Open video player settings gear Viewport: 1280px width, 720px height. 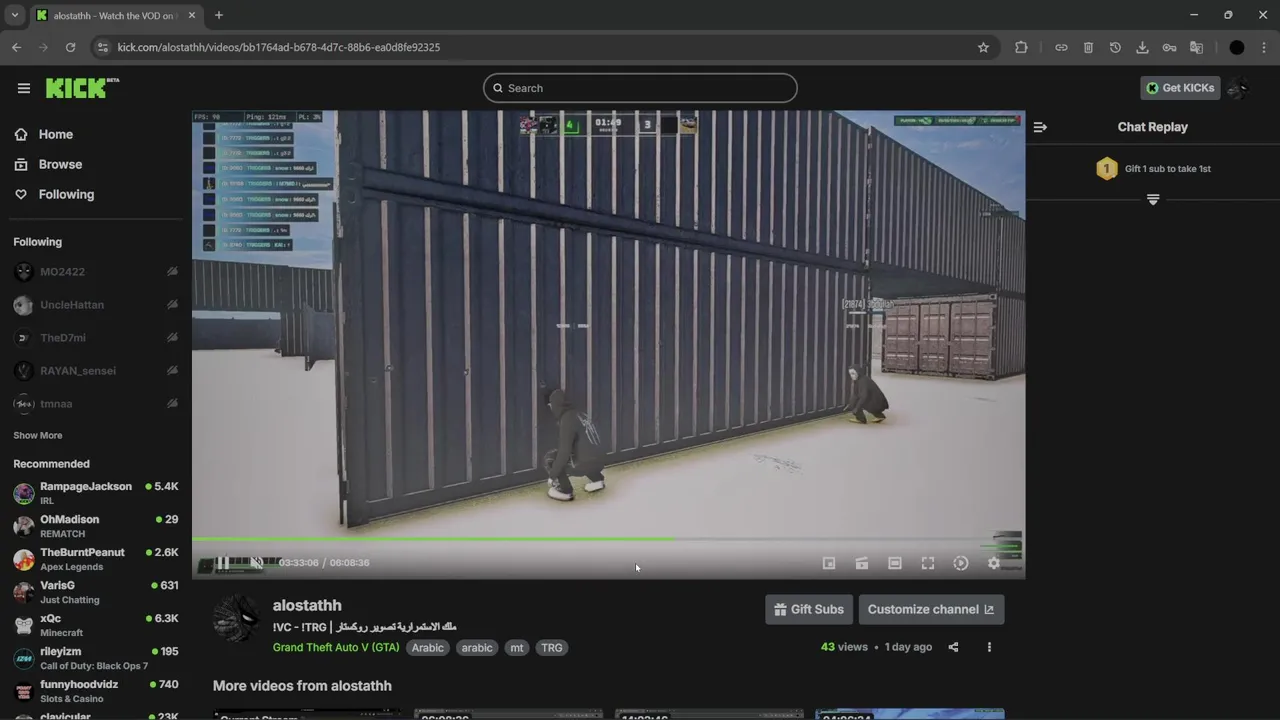click(994, 563)
